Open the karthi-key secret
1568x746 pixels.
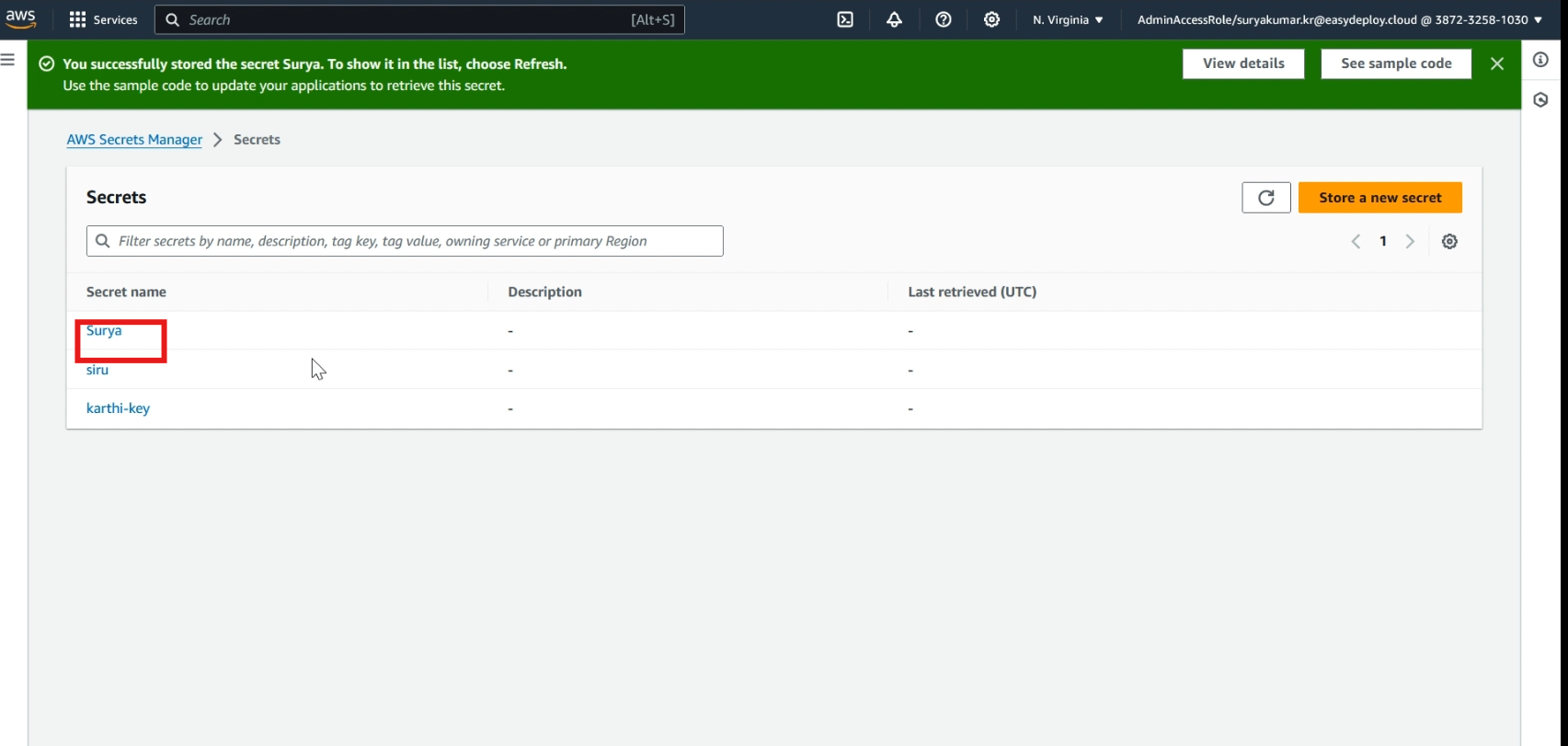coord(118,408)
